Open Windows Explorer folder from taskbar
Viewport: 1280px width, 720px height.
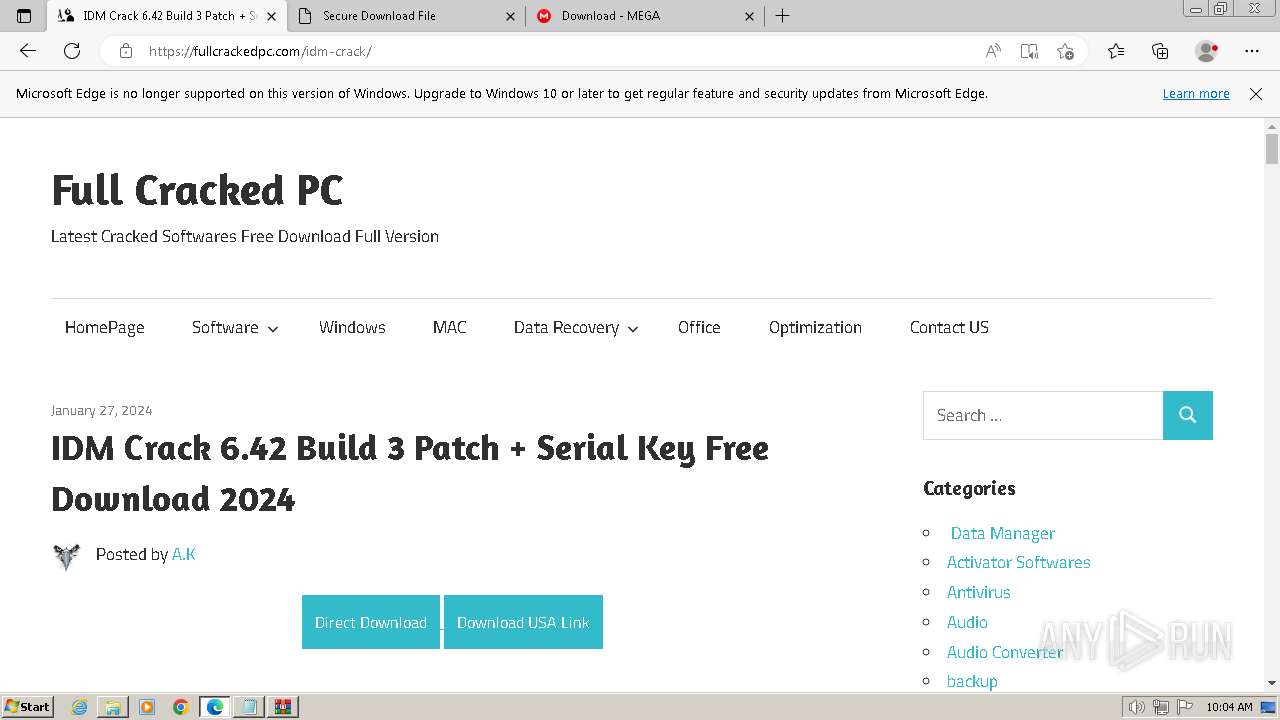tap(113, 707)
